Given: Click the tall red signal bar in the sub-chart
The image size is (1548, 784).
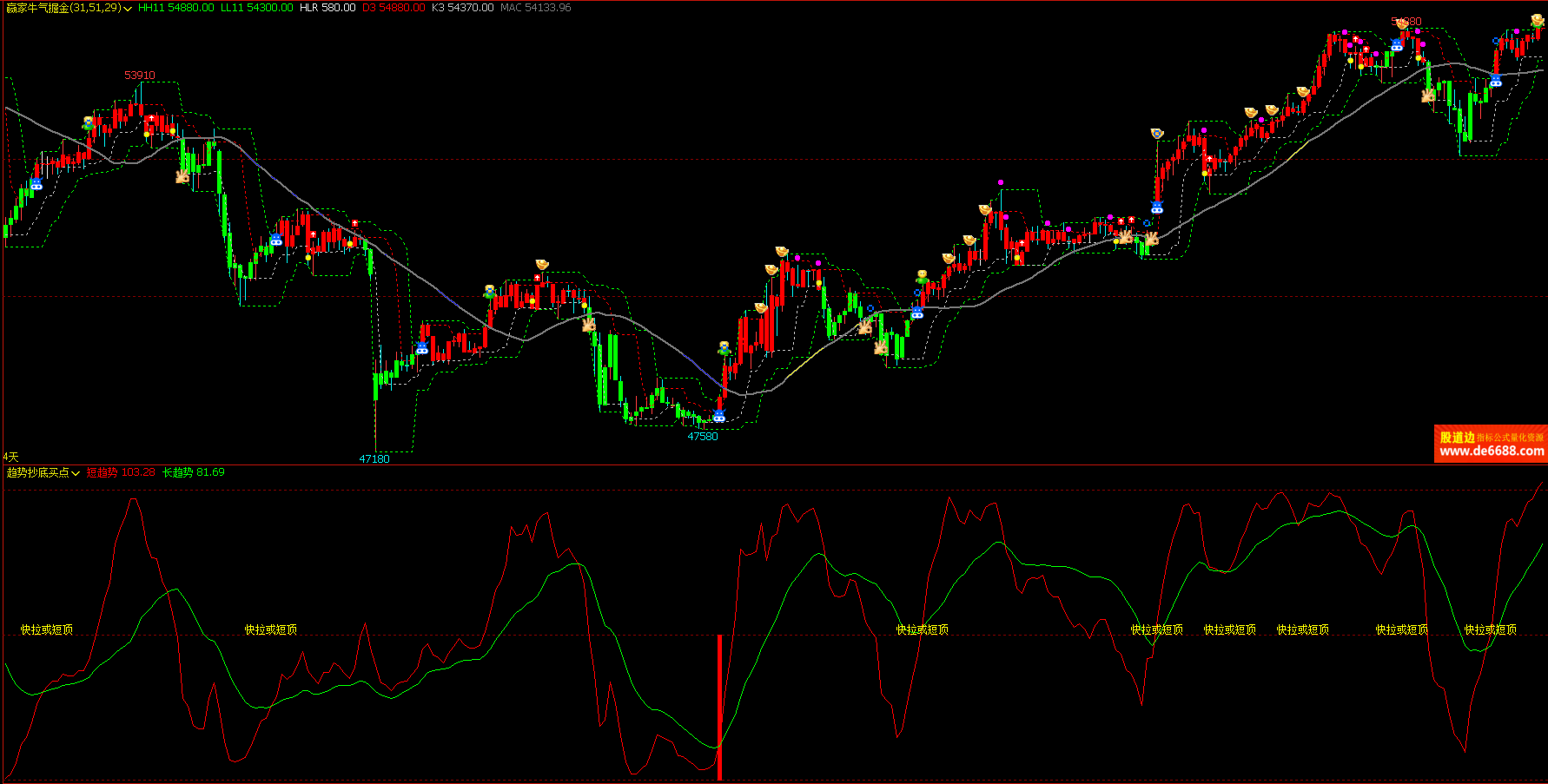Looking at the screenshot, I should [719, 707].
